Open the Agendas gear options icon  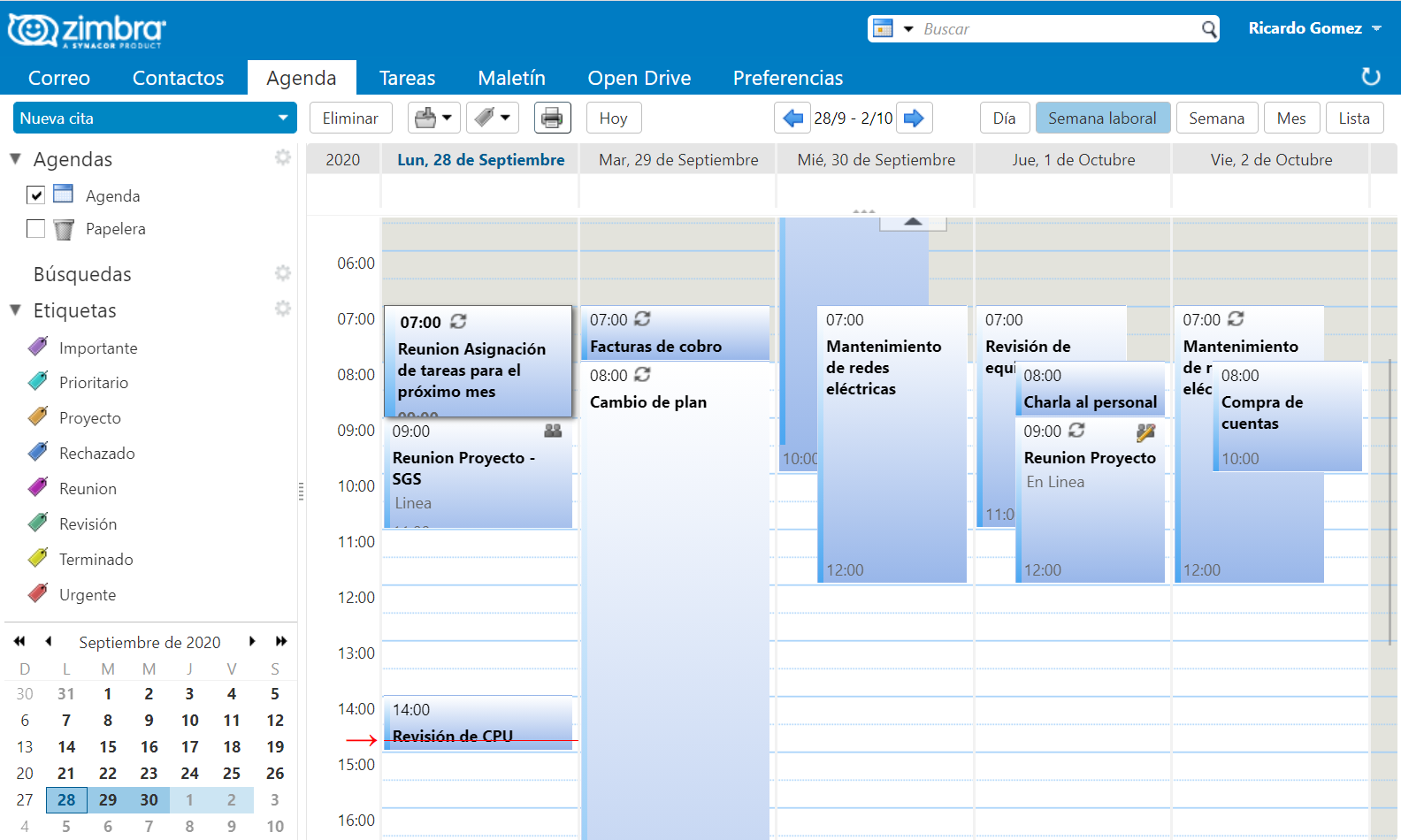(282, 157)
